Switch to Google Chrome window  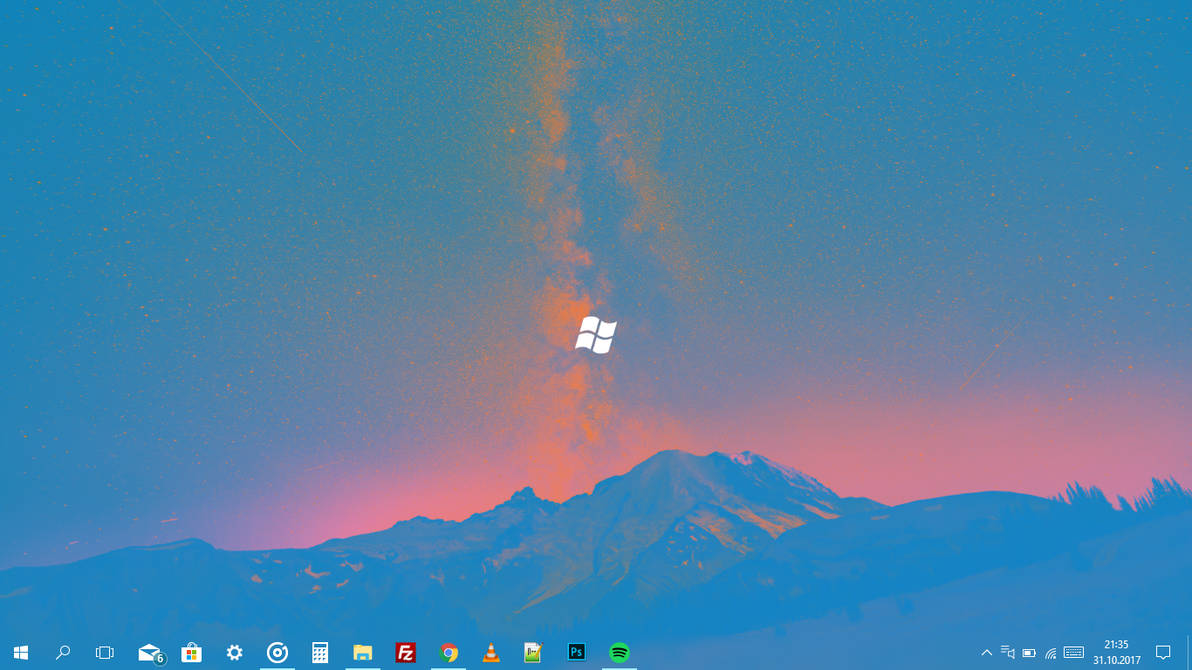[x=449, y=653]
